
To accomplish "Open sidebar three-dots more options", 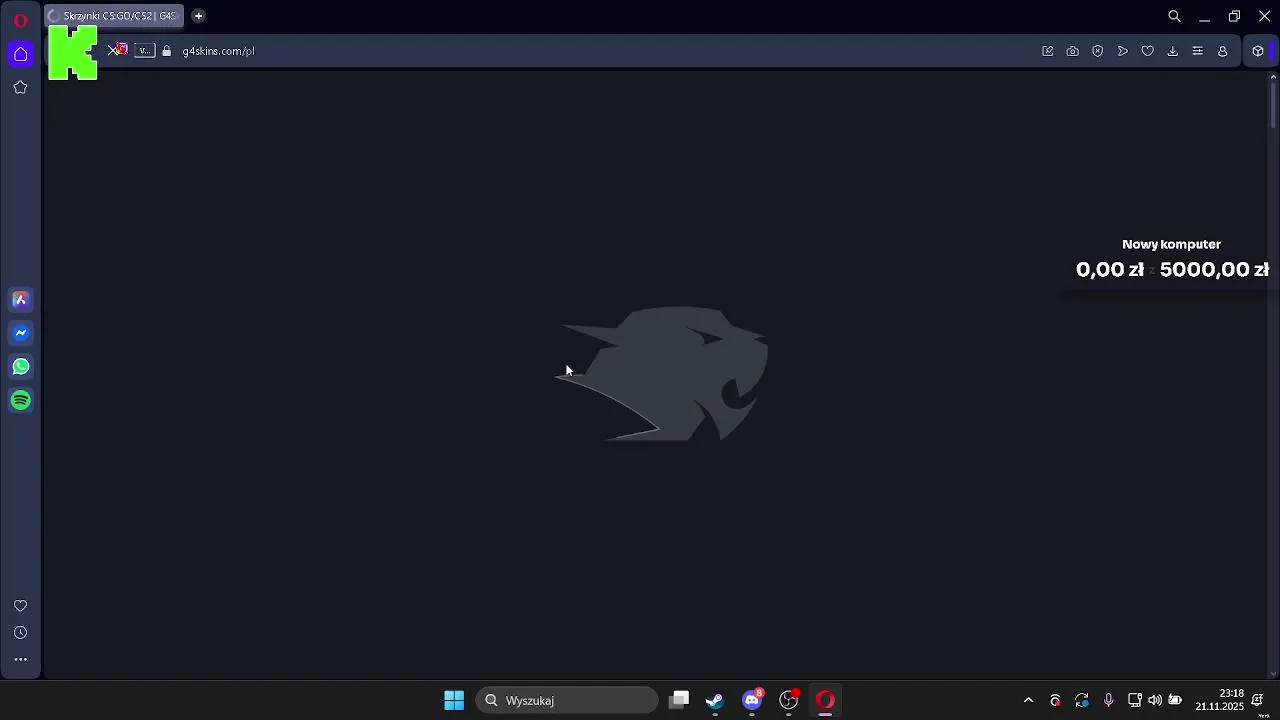I will click(x=20, y=659).
